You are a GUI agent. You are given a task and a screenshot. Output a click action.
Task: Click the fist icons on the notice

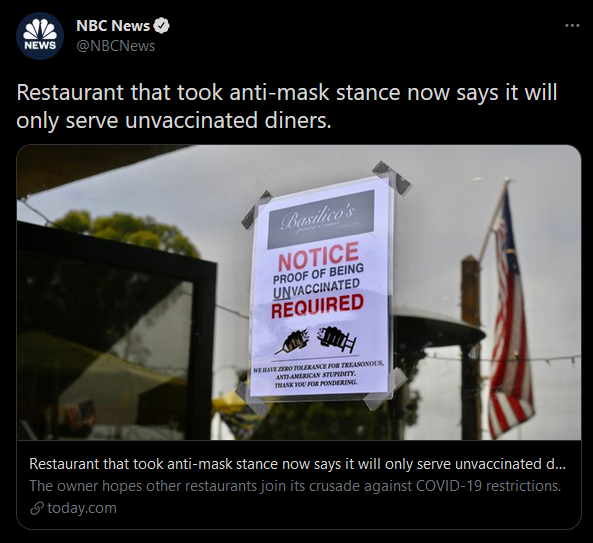click(317, 340)
